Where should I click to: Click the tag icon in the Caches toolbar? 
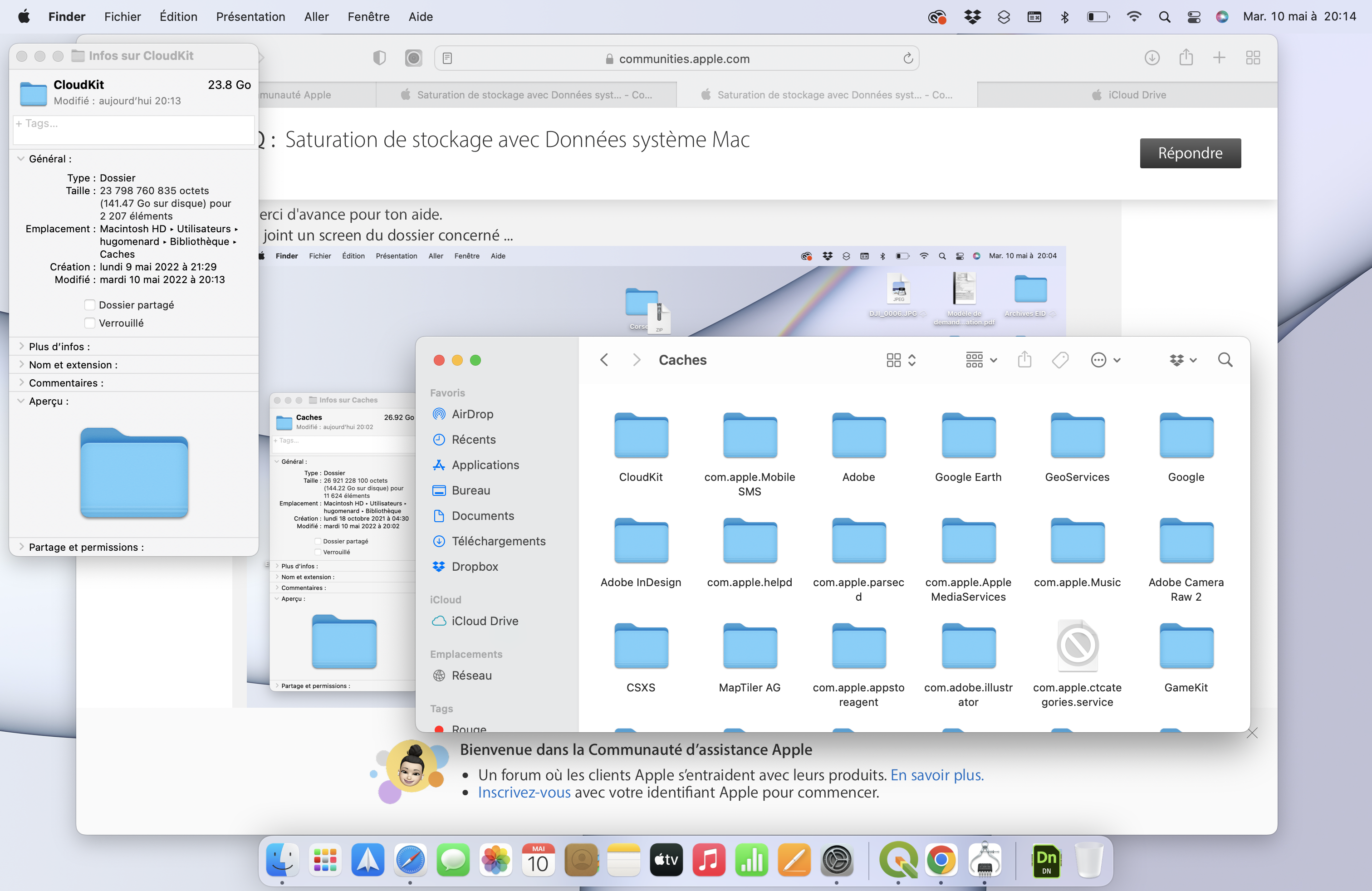click(1059, 360)
